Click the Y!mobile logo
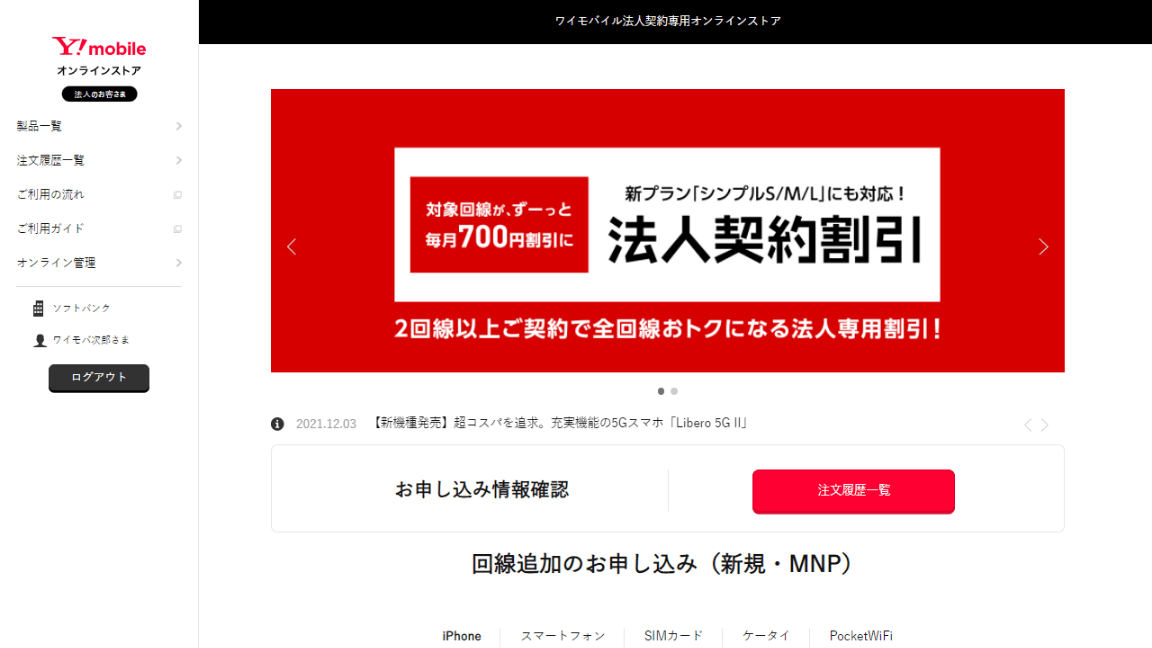1152x648 pixels. 98,48
